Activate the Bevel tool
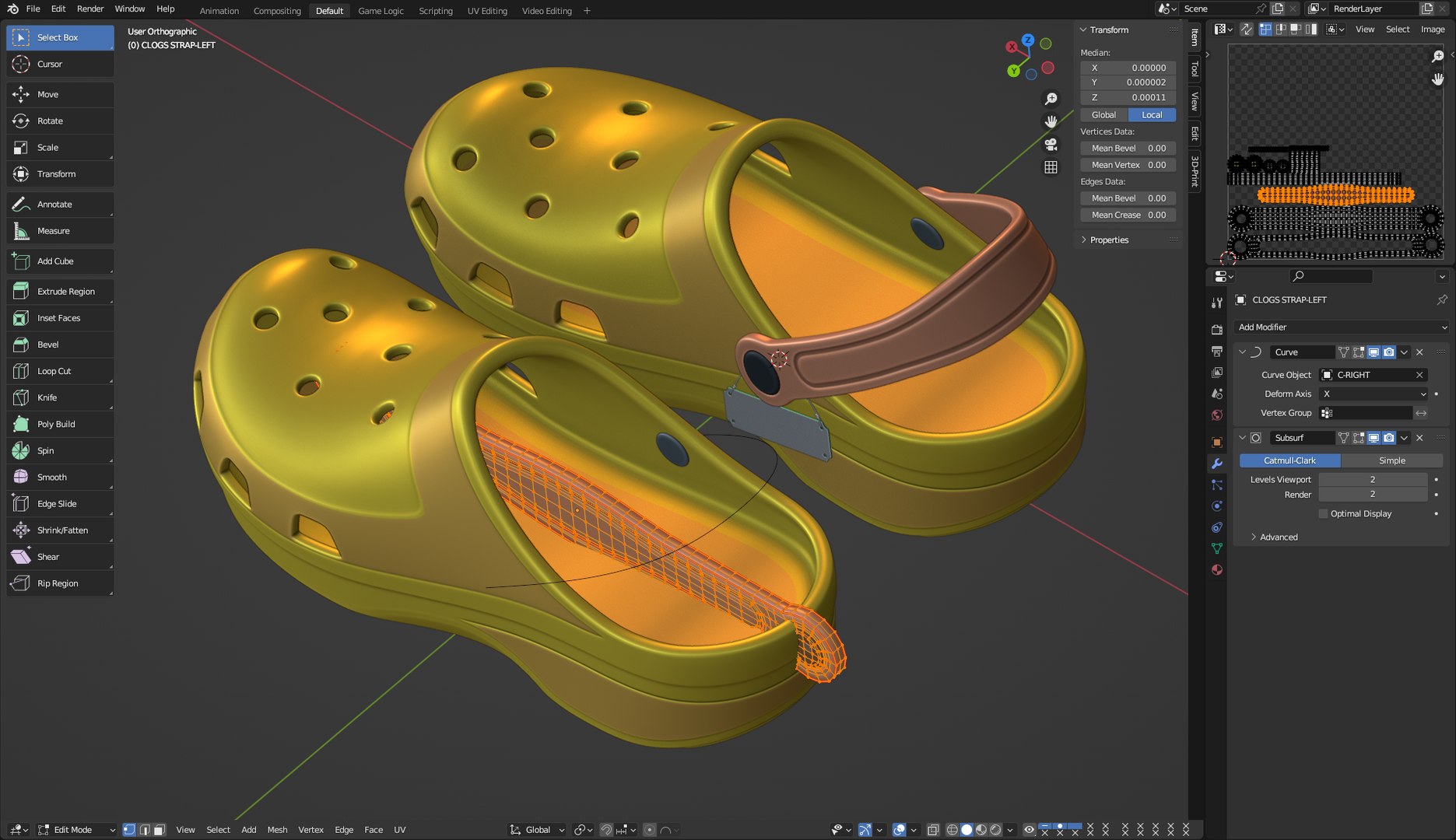 pyautogui.click(x=60, y=345)
